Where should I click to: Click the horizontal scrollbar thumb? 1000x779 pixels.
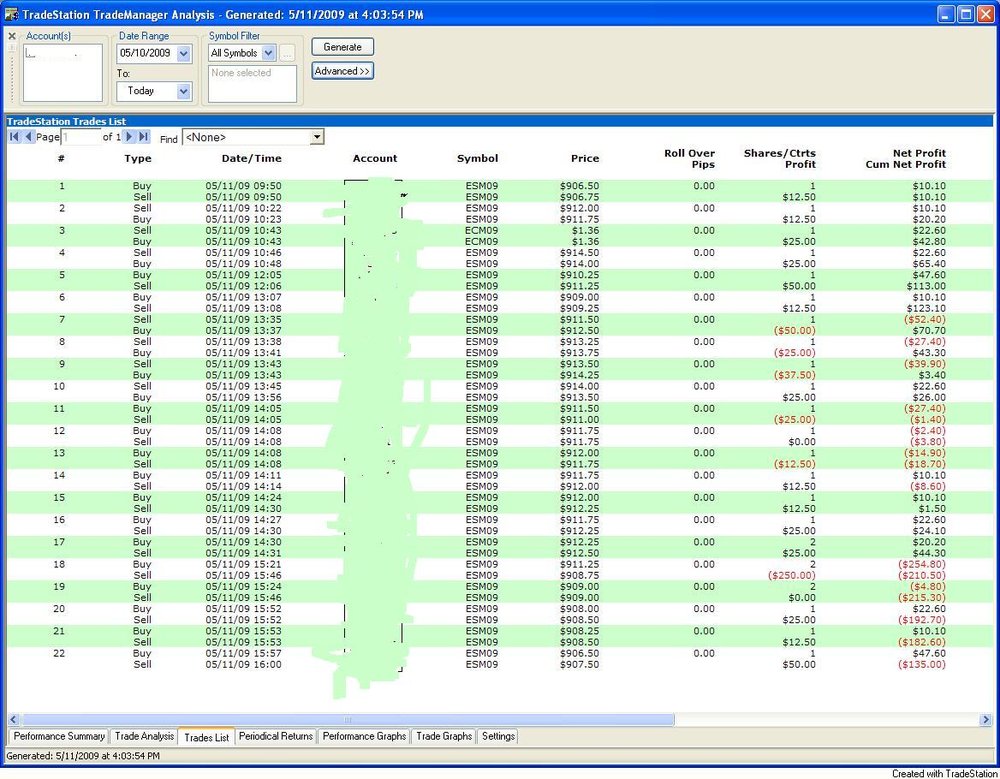tap(348, 720)
